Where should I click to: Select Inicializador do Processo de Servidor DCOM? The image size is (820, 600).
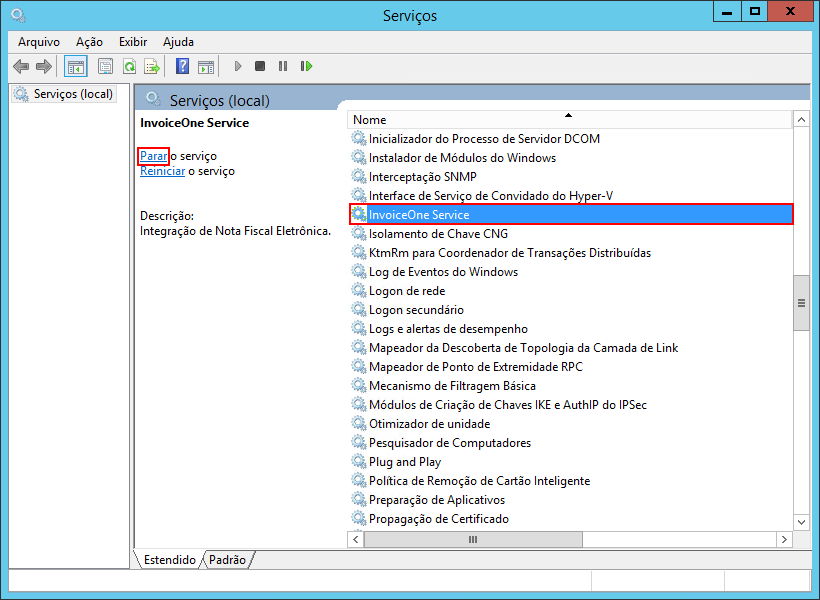484,139
